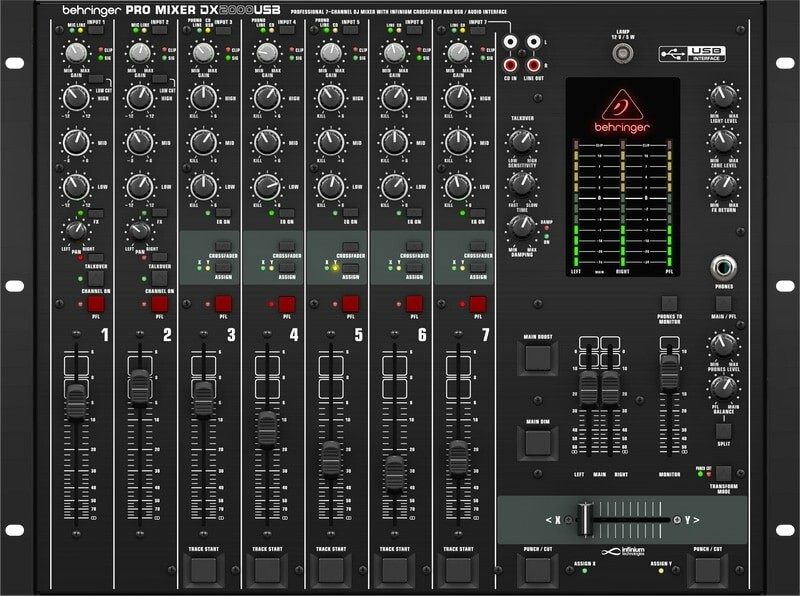The height and width of the screenshot is (596, 800).
Task: Click the channel 7 volume fader
Action: pos(458,457)
